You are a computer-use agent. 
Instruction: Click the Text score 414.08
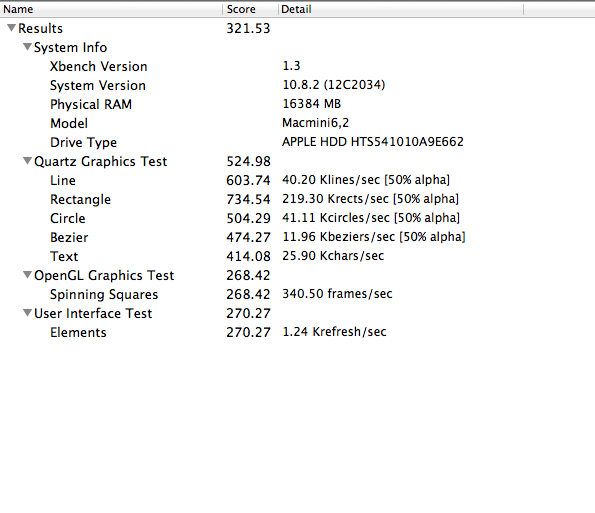coord(248,256)
